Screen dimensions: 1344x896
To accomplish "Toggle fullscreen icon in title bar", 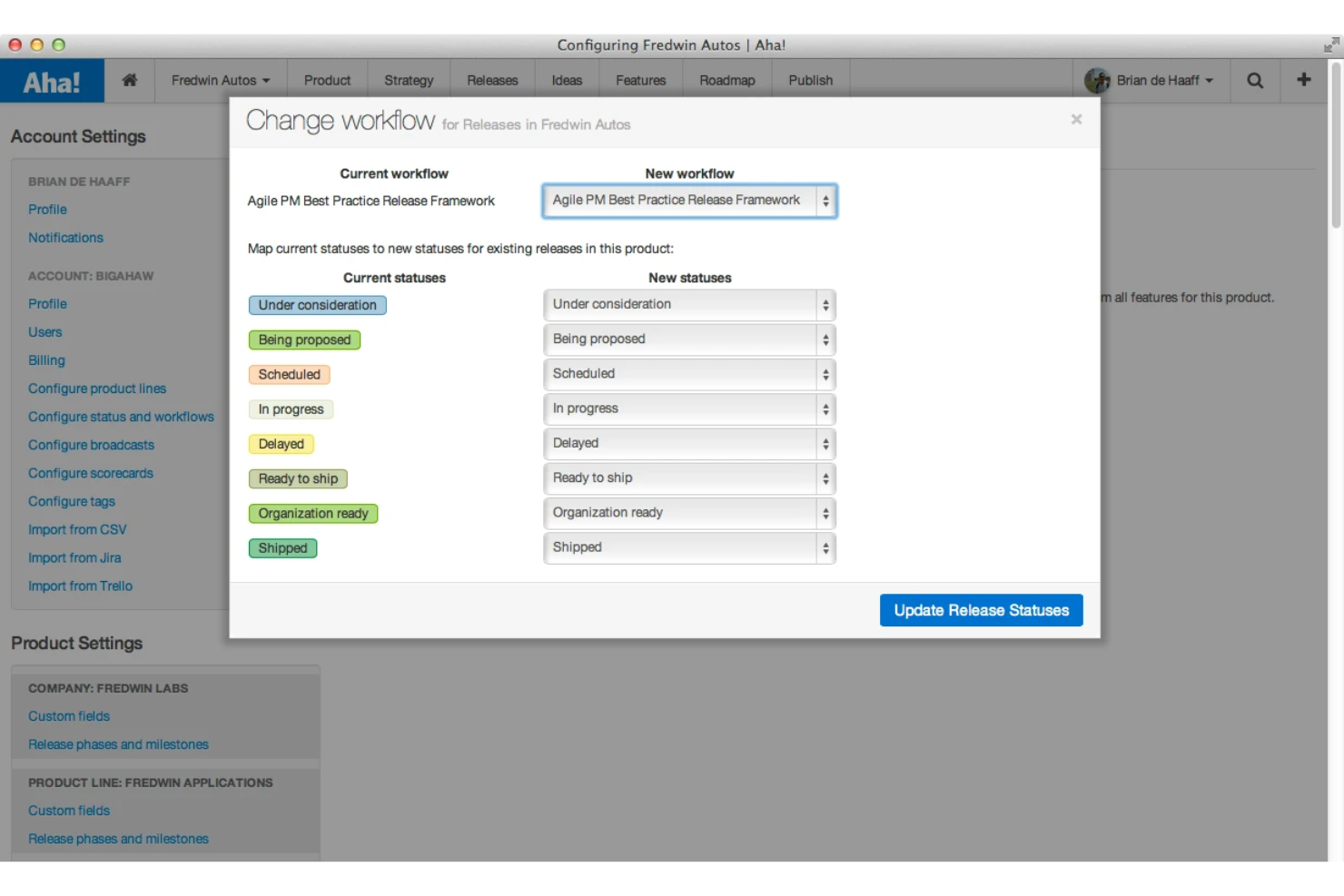I will tap(1331, 44).
